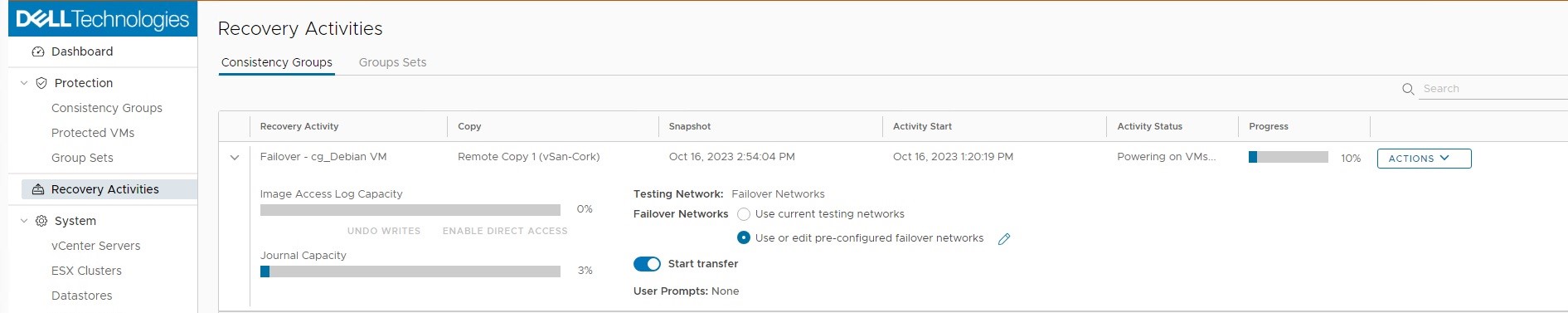Select the Consistency Groups tab

277,62
